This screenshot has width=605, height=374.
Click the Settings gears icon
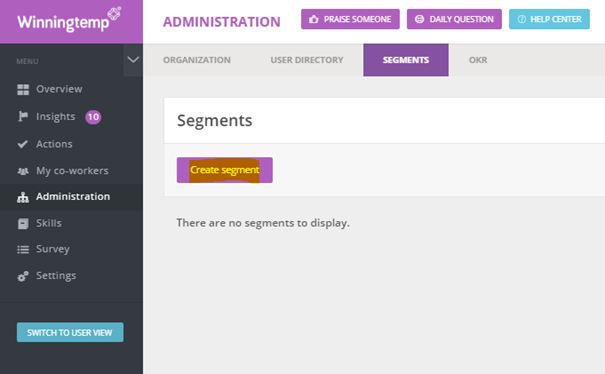click(x=23, y=276)
